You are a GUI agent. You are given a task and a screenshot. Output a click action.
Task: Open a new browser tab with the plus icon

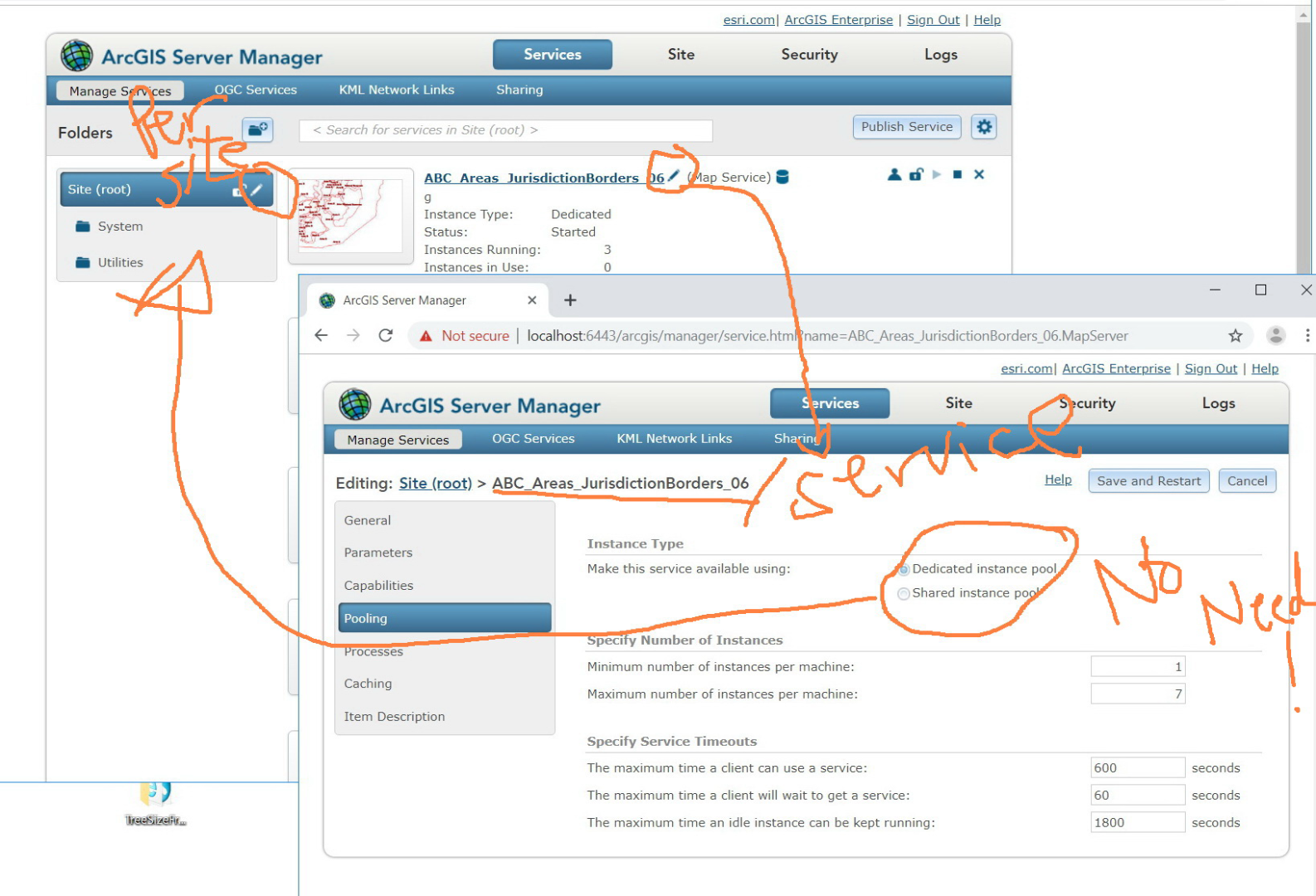pyautogui.click(x=570, y=300)
